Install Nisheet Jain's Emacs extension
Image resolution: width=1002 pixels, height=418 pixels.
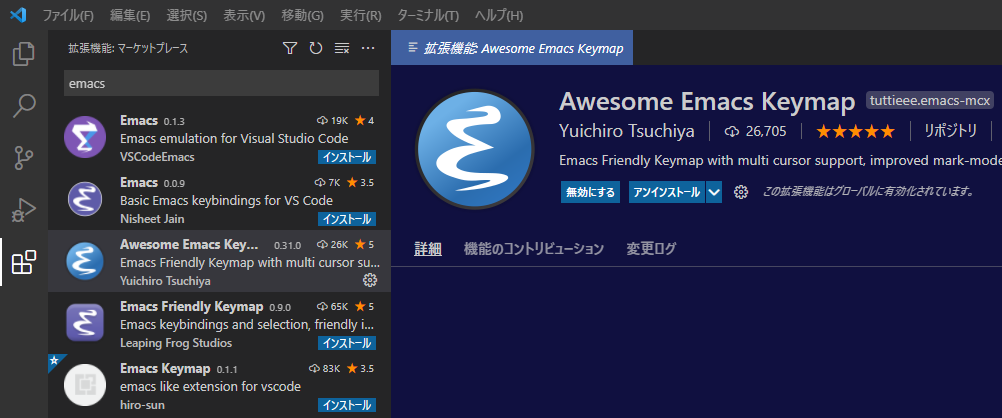click(347, 219)
